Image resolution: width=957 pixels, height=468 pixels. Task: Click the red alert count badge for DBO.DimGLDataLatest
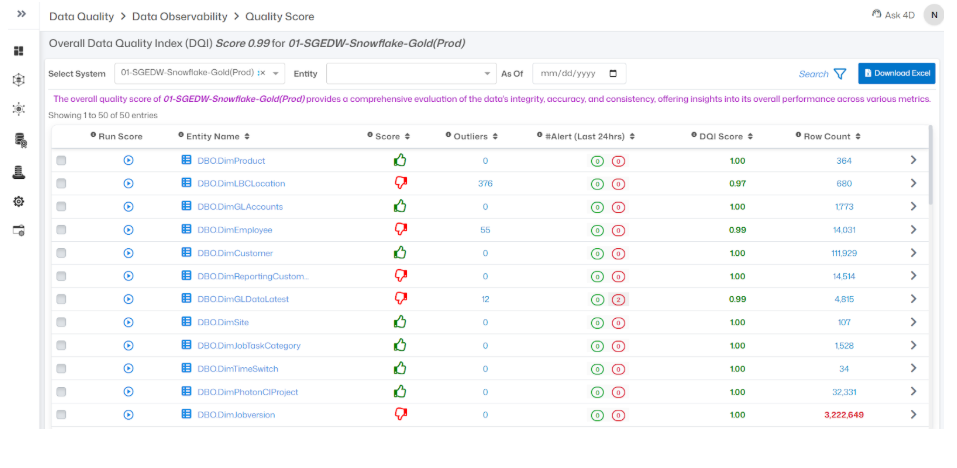pyautogui.click(x=618, y=299)
